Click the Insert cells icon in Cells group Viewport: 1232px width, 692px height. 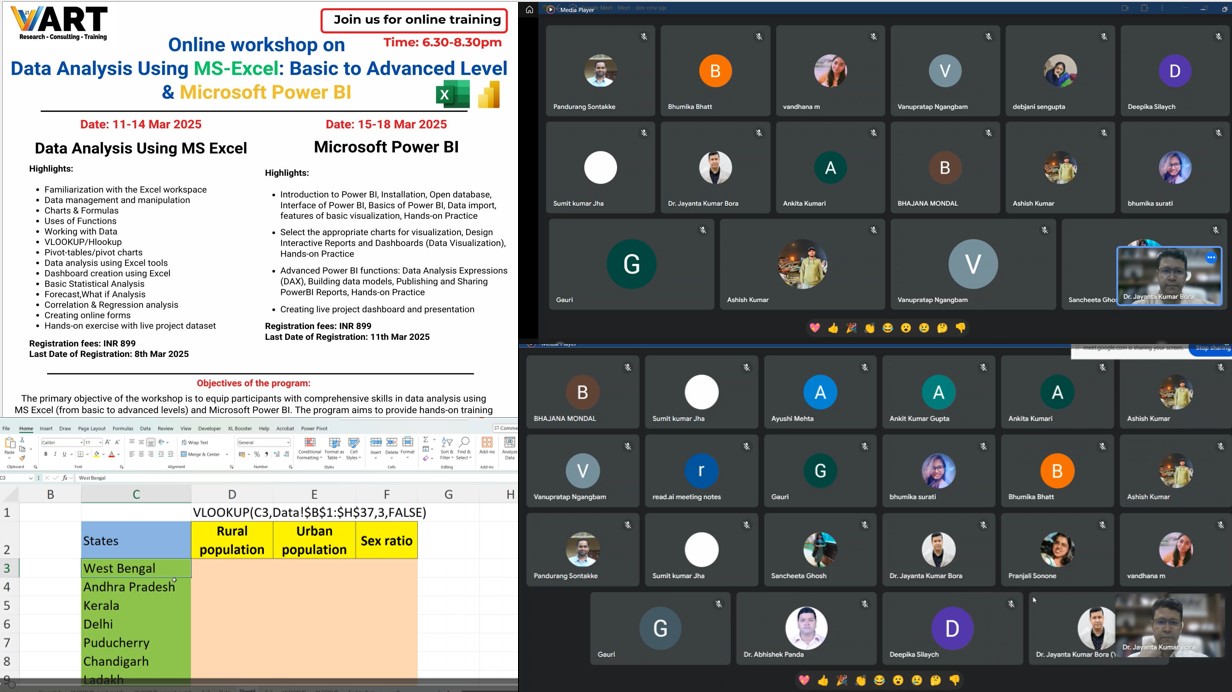click(376, 442)
